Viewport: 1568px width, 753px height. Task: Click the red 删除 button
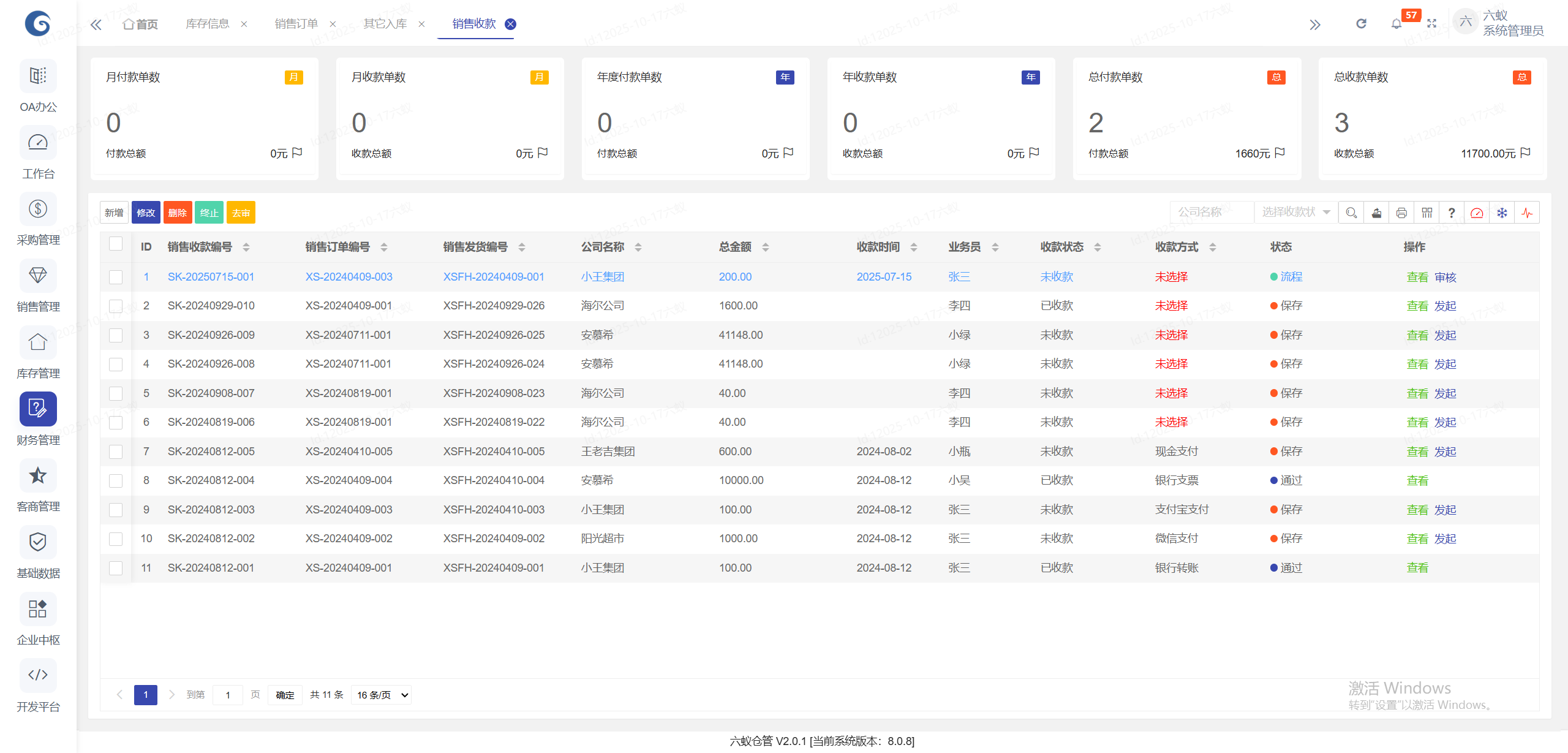pyautogui.click(x=177, y=213)
